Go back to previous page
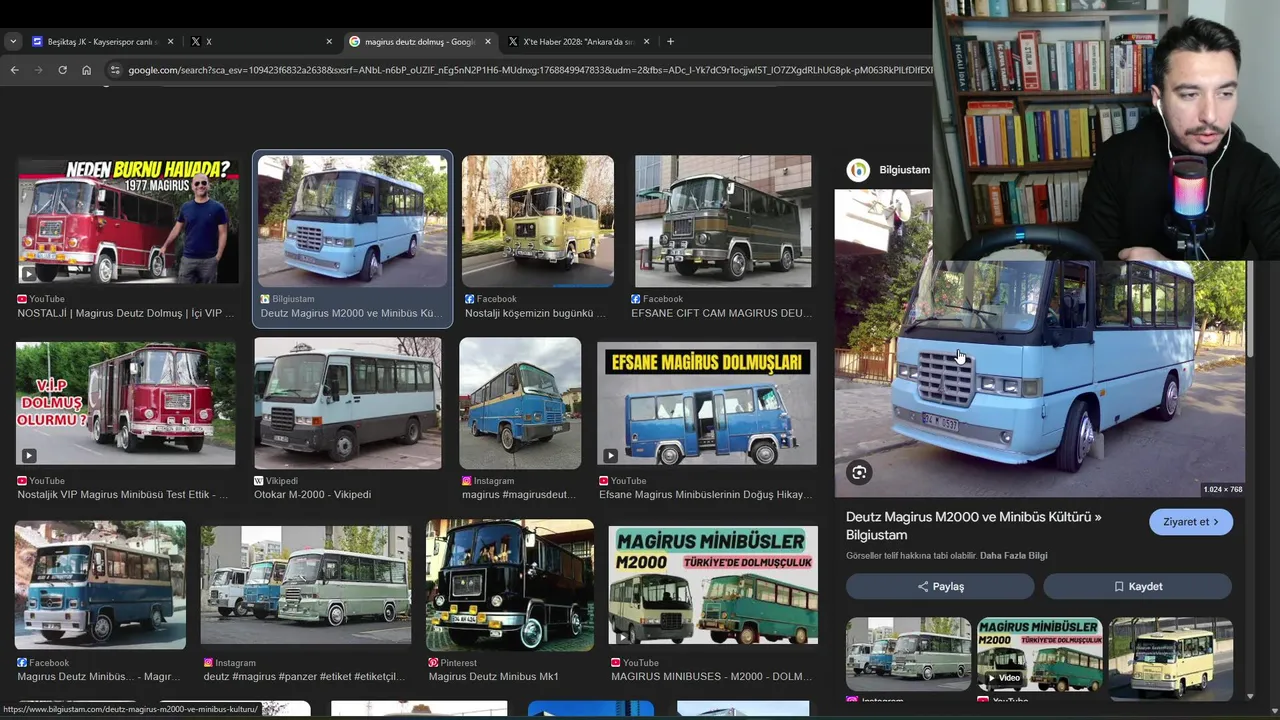This screenshot has height=720, width=1280. (14, 70)
